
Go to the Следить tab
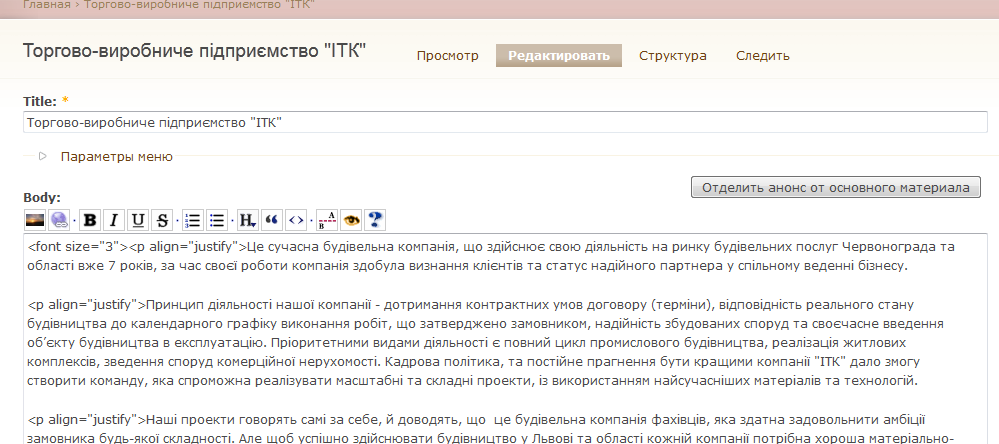coord(763,56)
